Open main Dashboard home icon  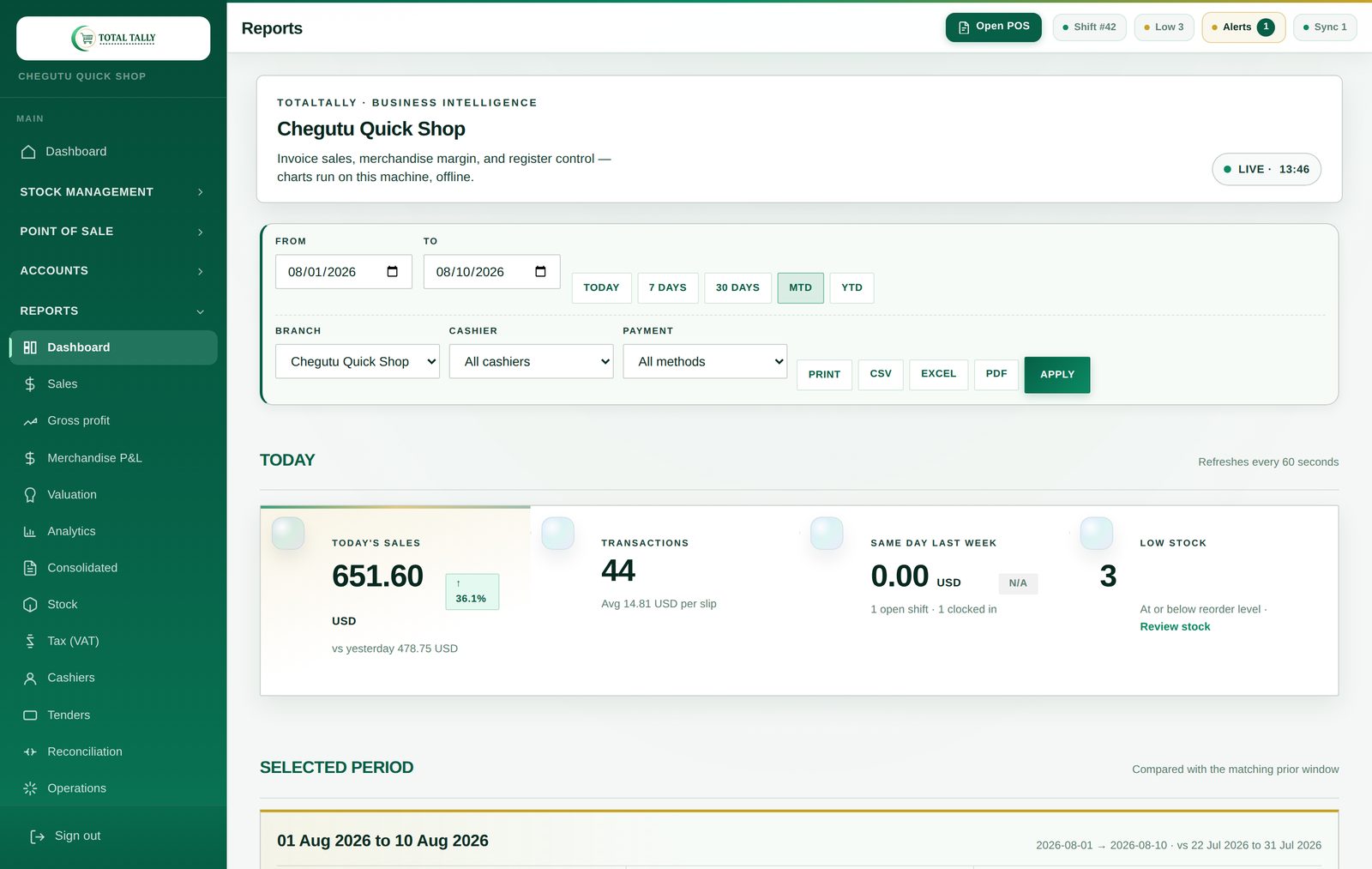coord(28,152)
